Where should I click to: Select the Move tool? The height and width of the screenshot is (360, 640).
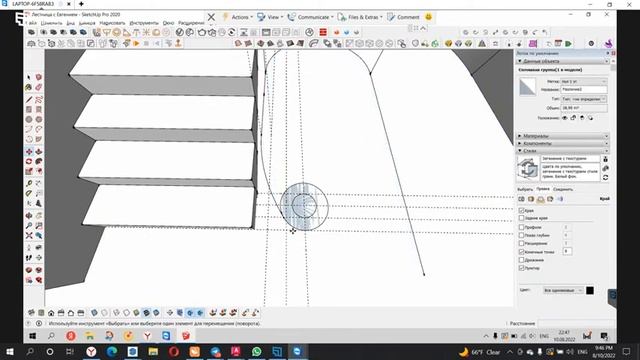pyautogui.click(x=29, y=151)
